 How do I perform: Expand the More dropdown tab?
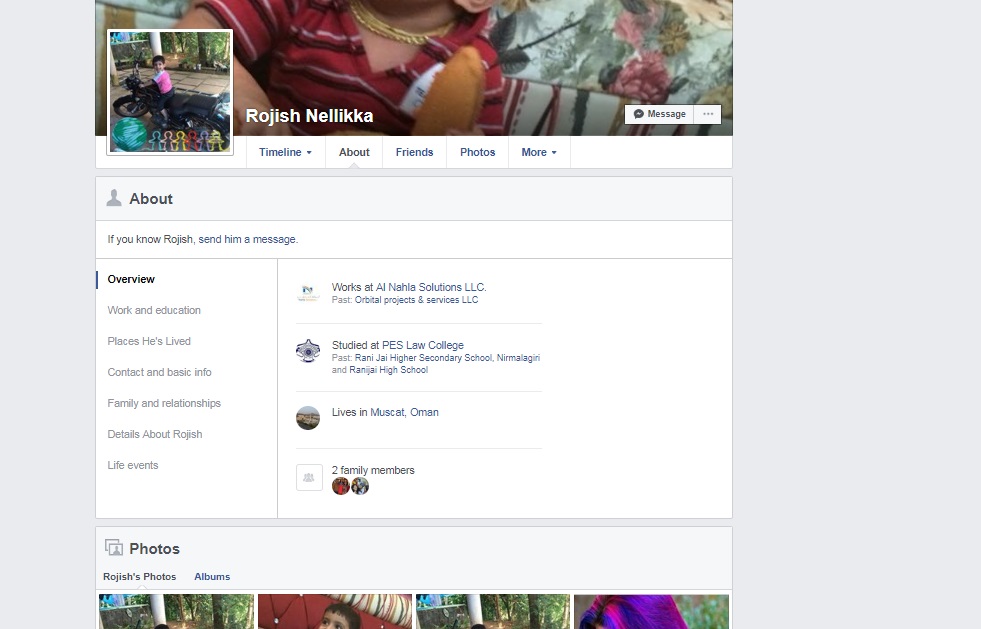[x=539, y=152]
